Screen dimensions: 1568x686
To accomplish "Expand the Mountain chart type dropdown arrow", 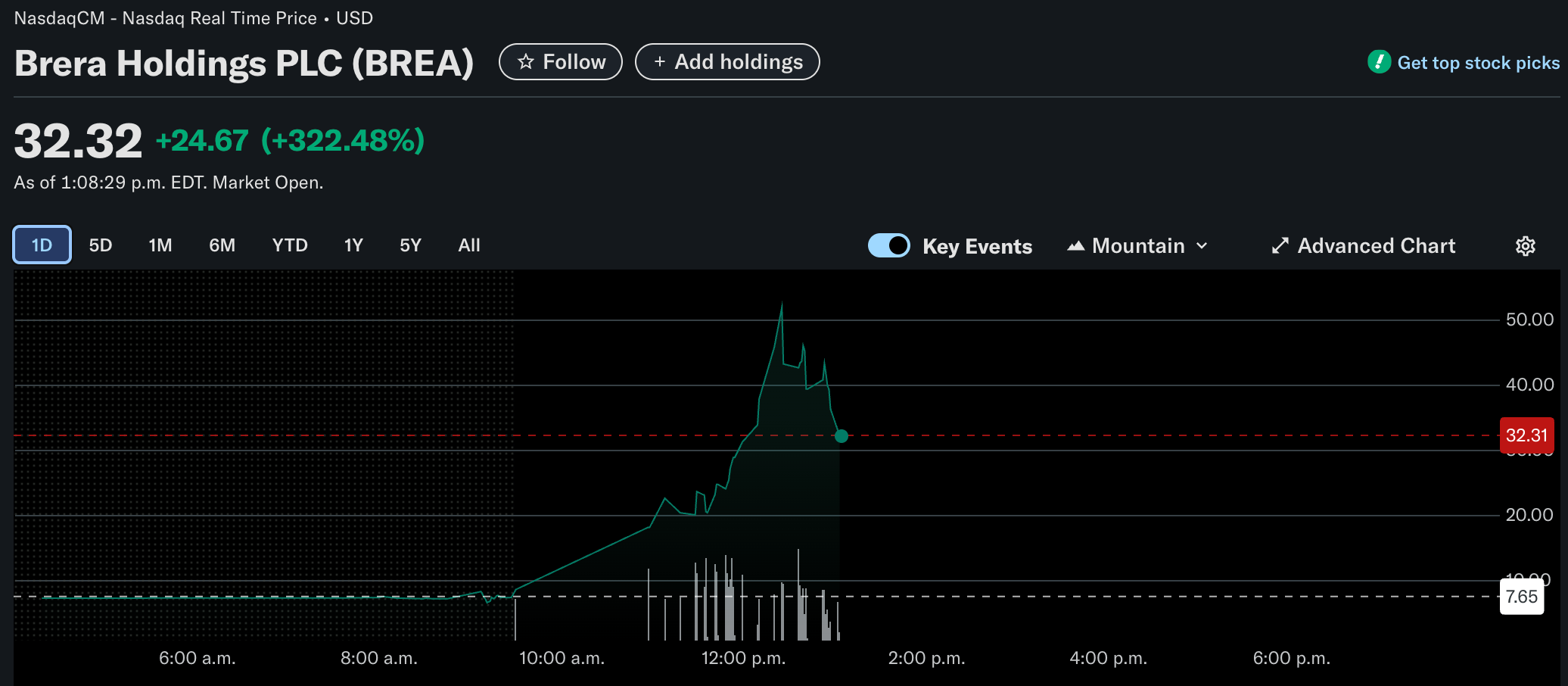I will (x=1202, y=246).
